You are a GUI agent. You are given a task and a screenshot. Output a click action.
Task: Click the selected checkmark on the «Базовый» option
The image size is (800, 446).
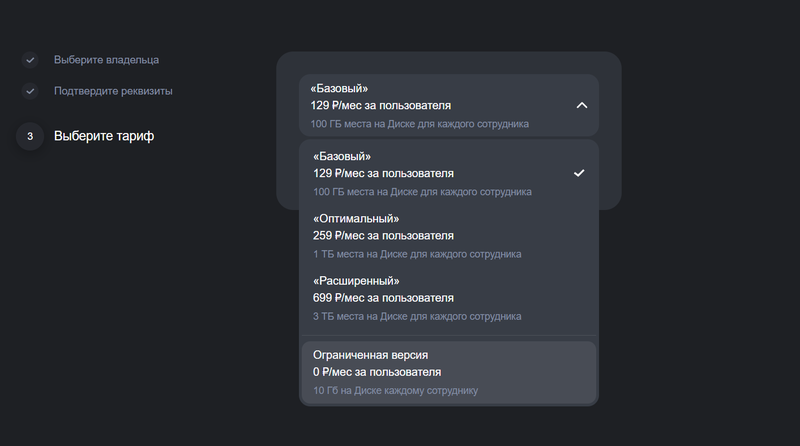point(579,173)
